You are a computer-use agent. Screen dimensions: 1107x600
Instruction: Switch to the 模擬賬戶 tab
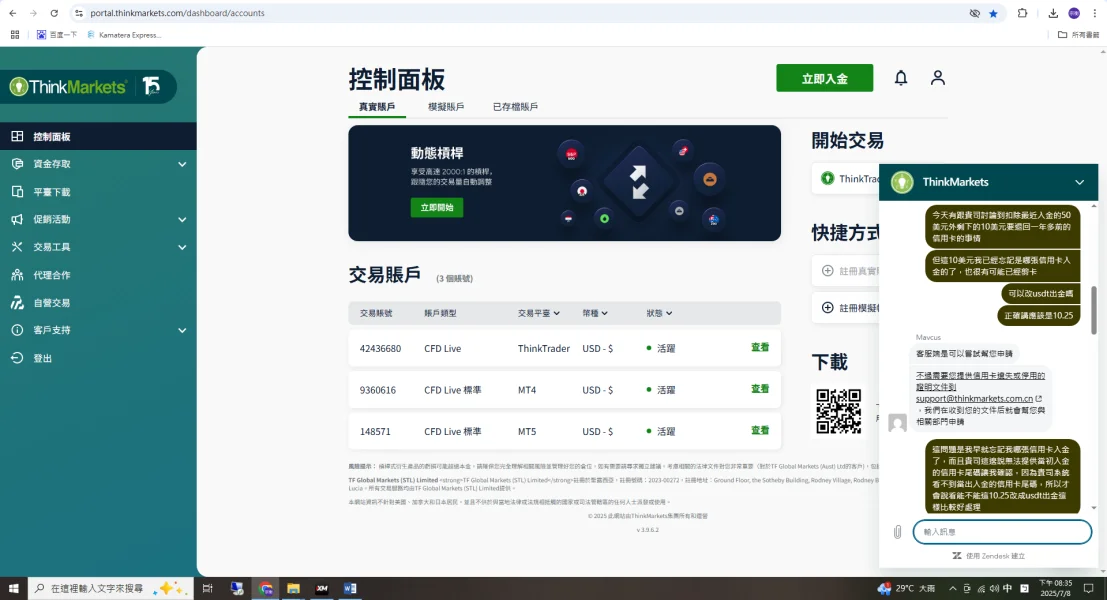(446, 107)
